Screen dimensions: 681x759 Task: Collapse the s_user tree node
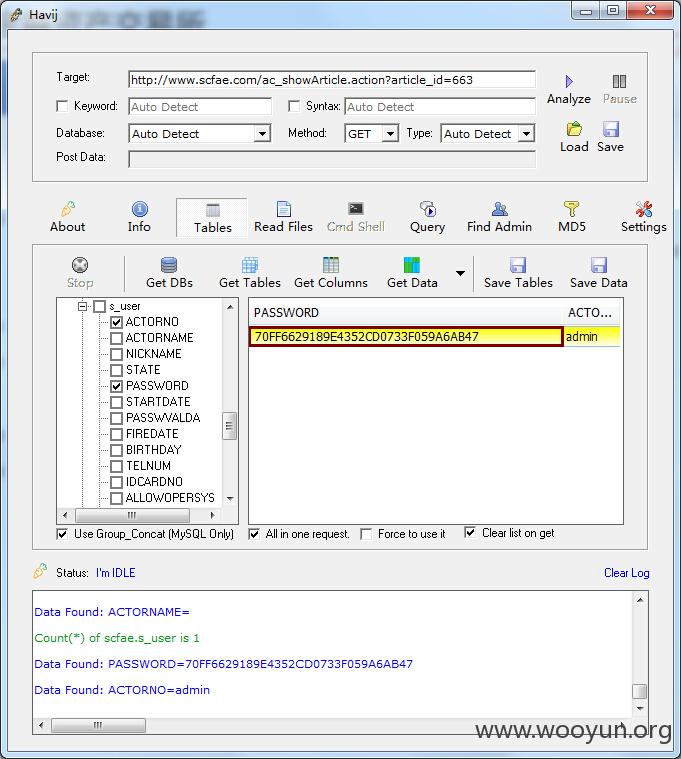[83, 306]
